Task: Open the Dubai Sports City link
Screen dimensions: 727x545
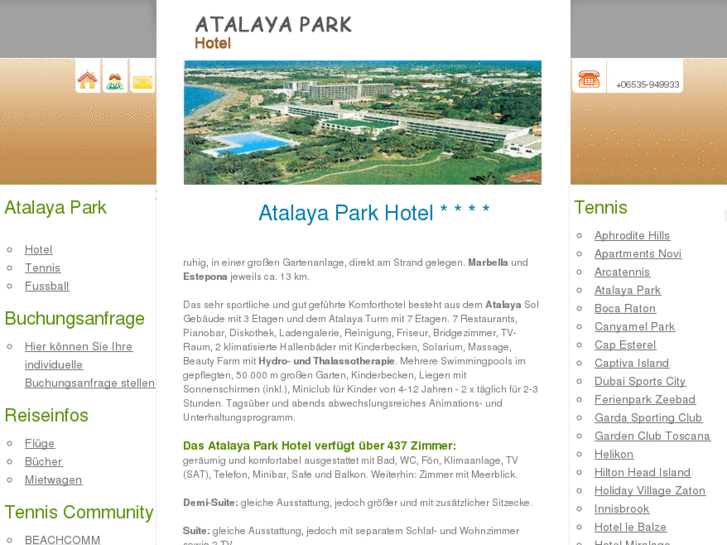Action: point(640,381)
